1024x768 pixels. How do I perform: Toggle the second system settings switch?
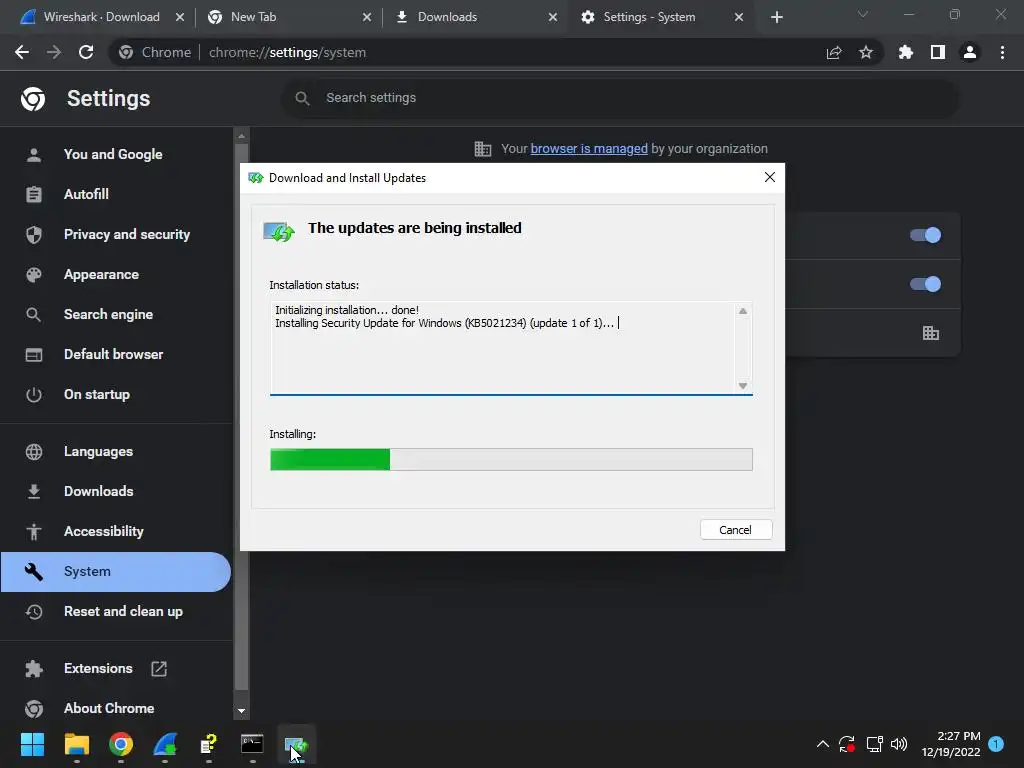(x=925, y=284)
